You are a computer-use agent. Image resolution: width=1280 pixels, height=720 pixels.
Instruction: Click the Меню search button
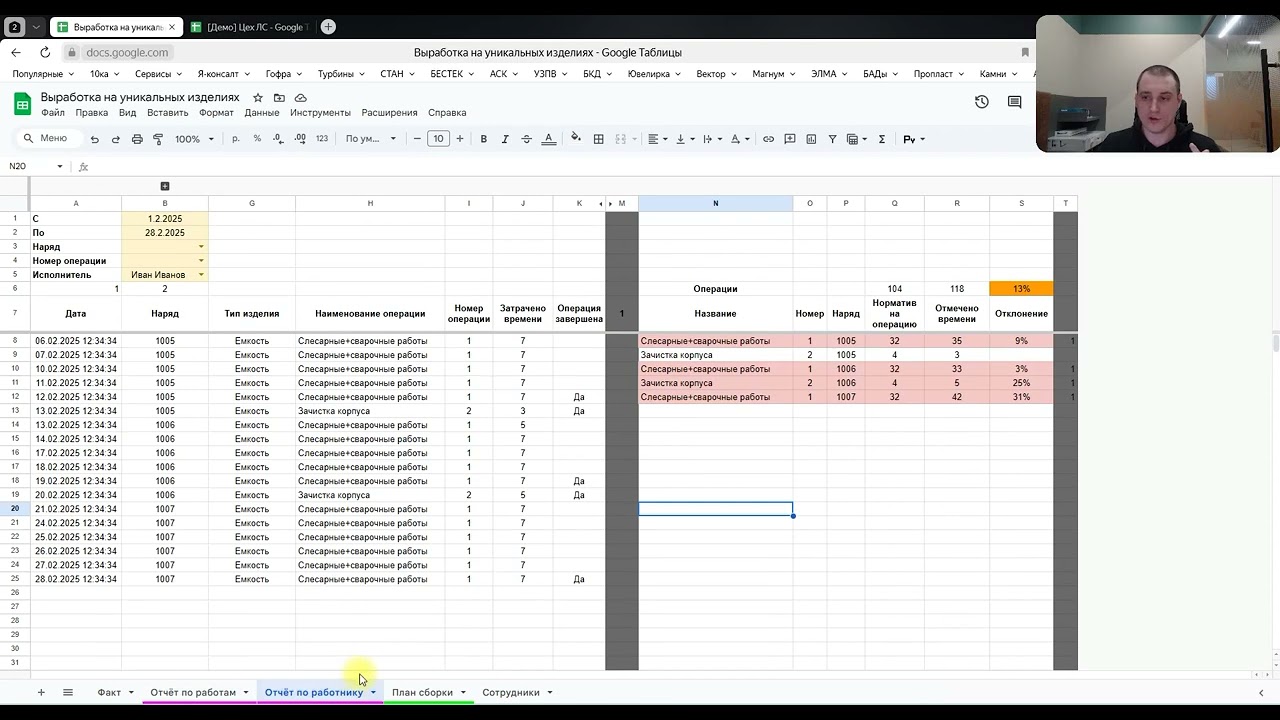(44, 139)
